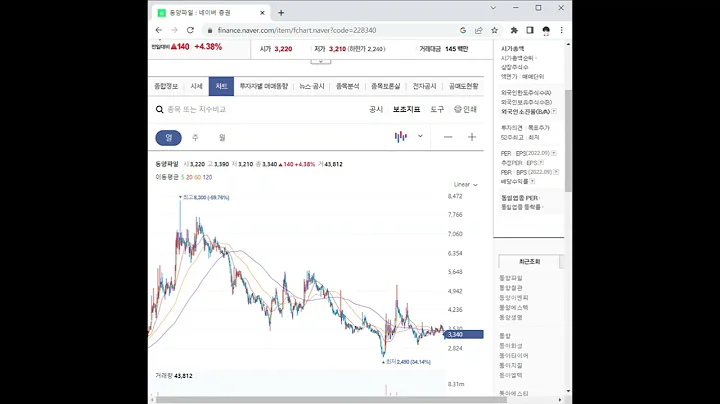The height and width of the screenshot is (404, 720).
Task: Reload the Naver finance page
Action: 190,30
